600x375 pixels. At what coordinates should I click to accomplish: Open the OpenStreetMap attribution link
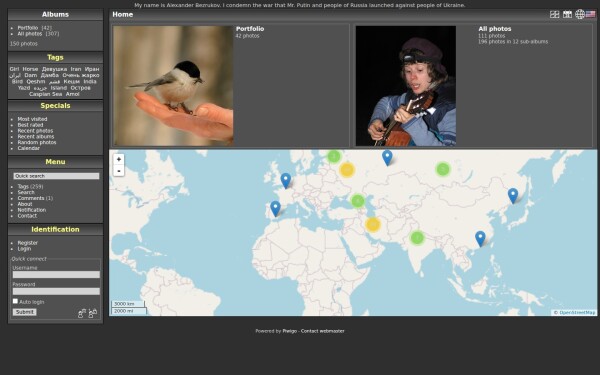pos(577,312)
